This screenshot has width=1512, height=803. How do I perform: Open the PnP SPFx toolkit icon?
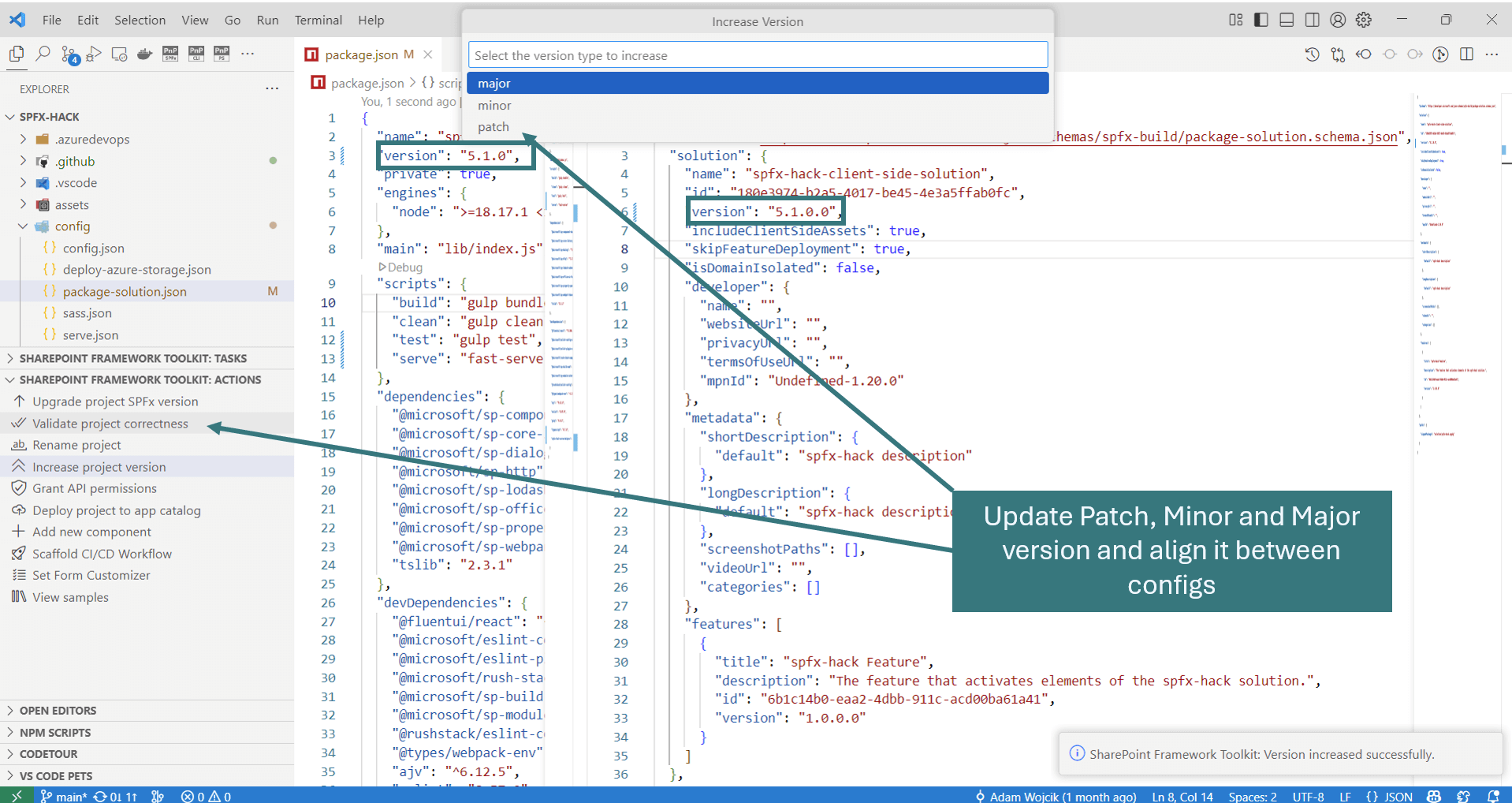170,54
